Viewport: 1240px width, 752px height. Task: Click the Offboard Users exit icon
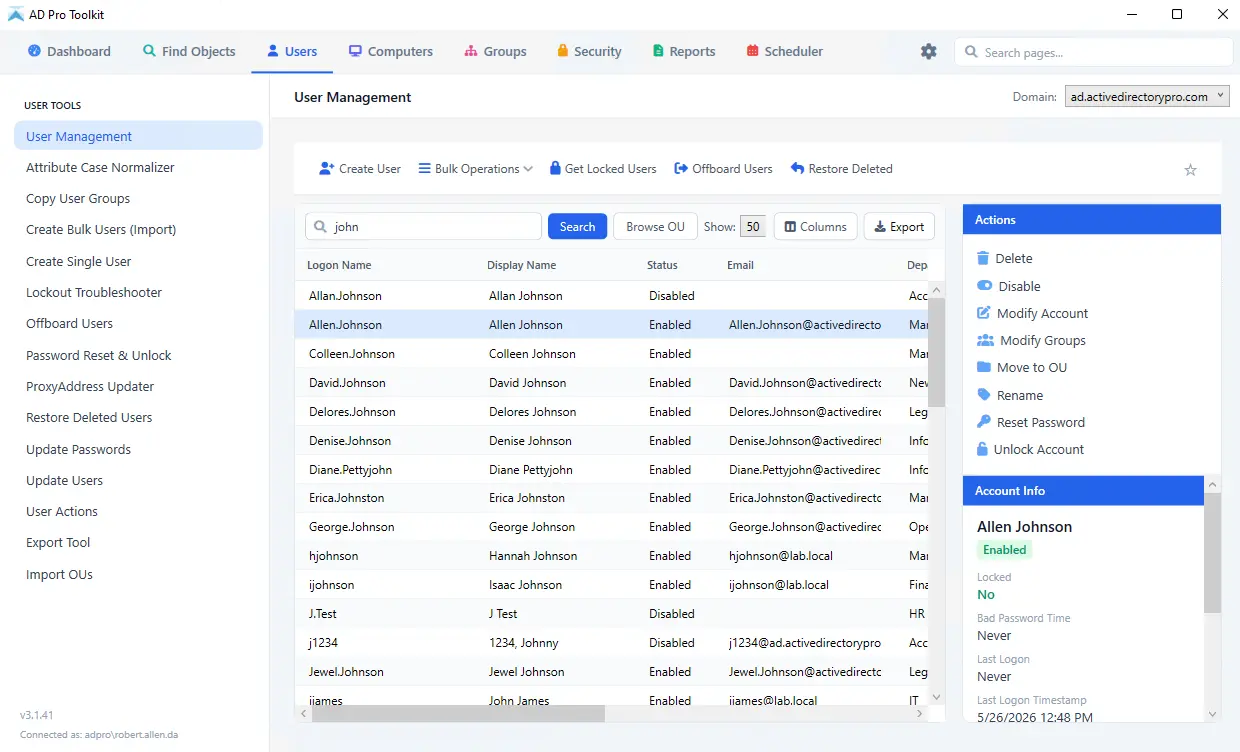coord(681,169)
